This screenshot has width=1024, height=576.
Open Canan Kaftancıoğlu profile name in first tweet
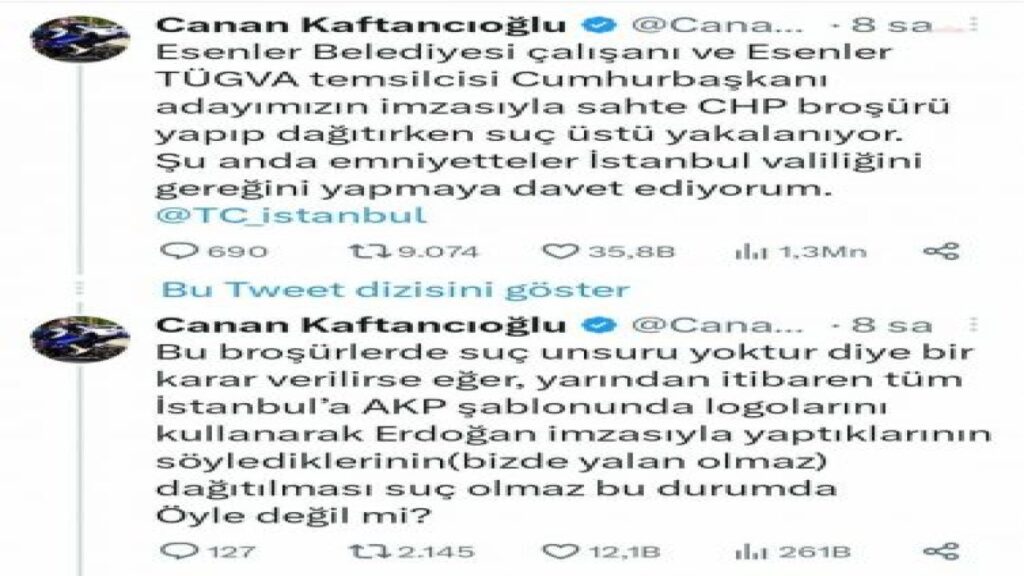(361, 25)
